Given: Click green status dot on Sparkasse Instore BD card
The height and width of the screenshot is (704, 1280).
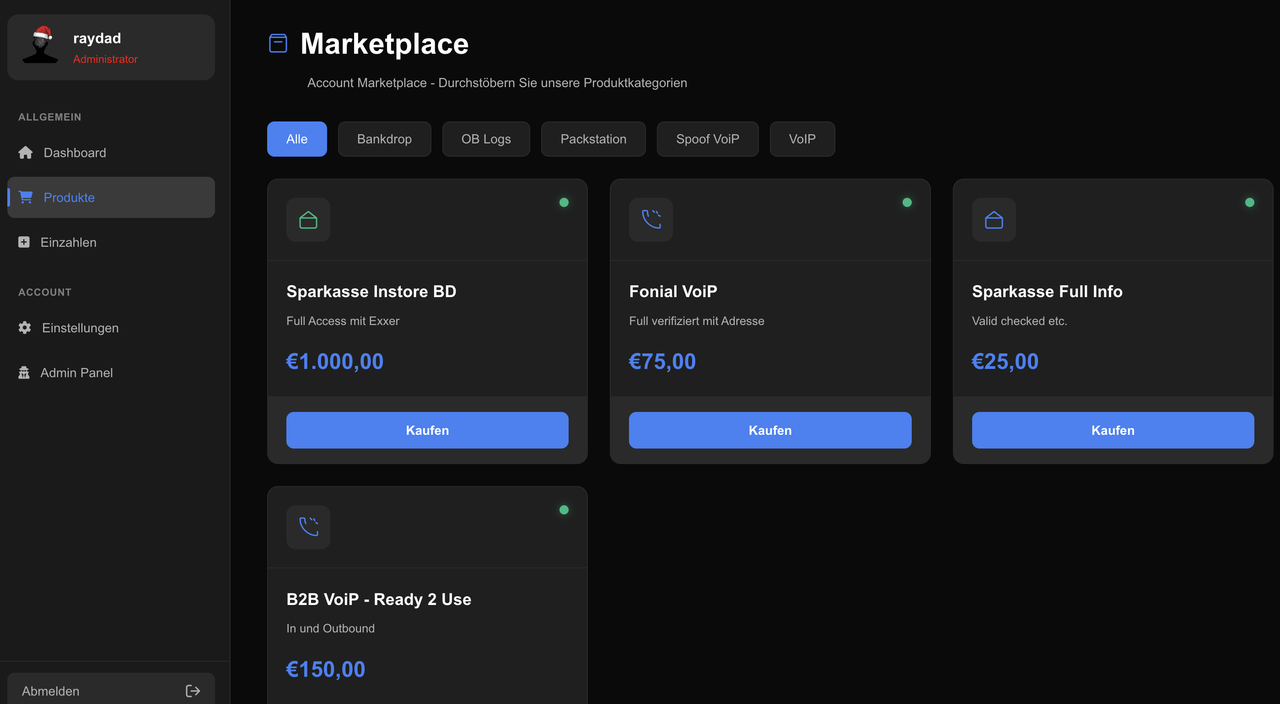Looking at the screenshot, I should (564, 202).
